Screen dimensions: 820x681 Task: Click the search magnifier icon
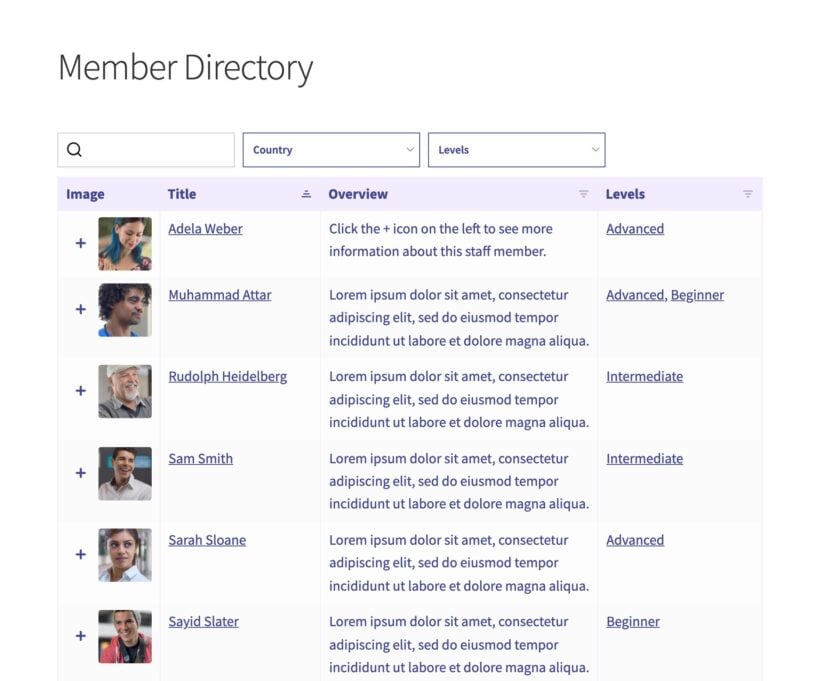click(x=74, y=150)
